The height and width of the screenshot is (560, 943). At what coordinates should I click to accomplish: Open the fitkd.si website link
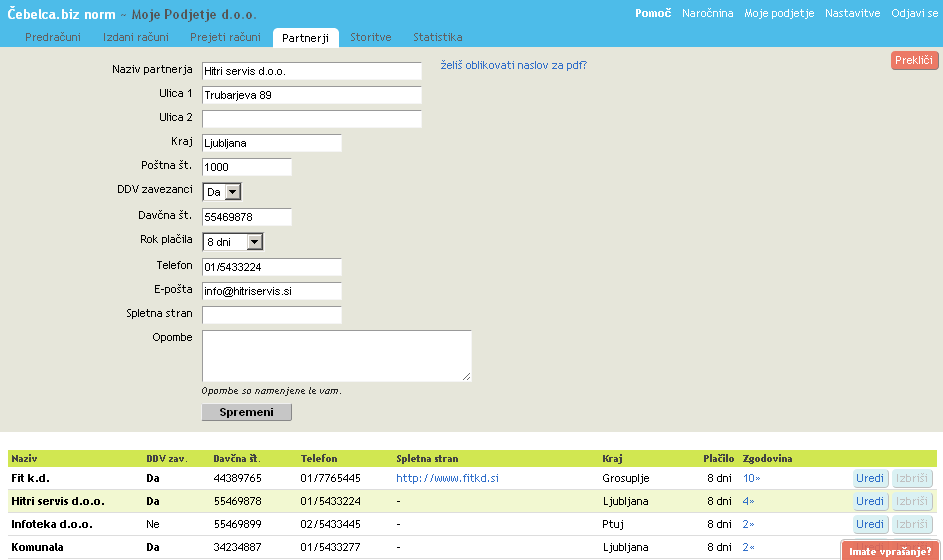(447, 479)
